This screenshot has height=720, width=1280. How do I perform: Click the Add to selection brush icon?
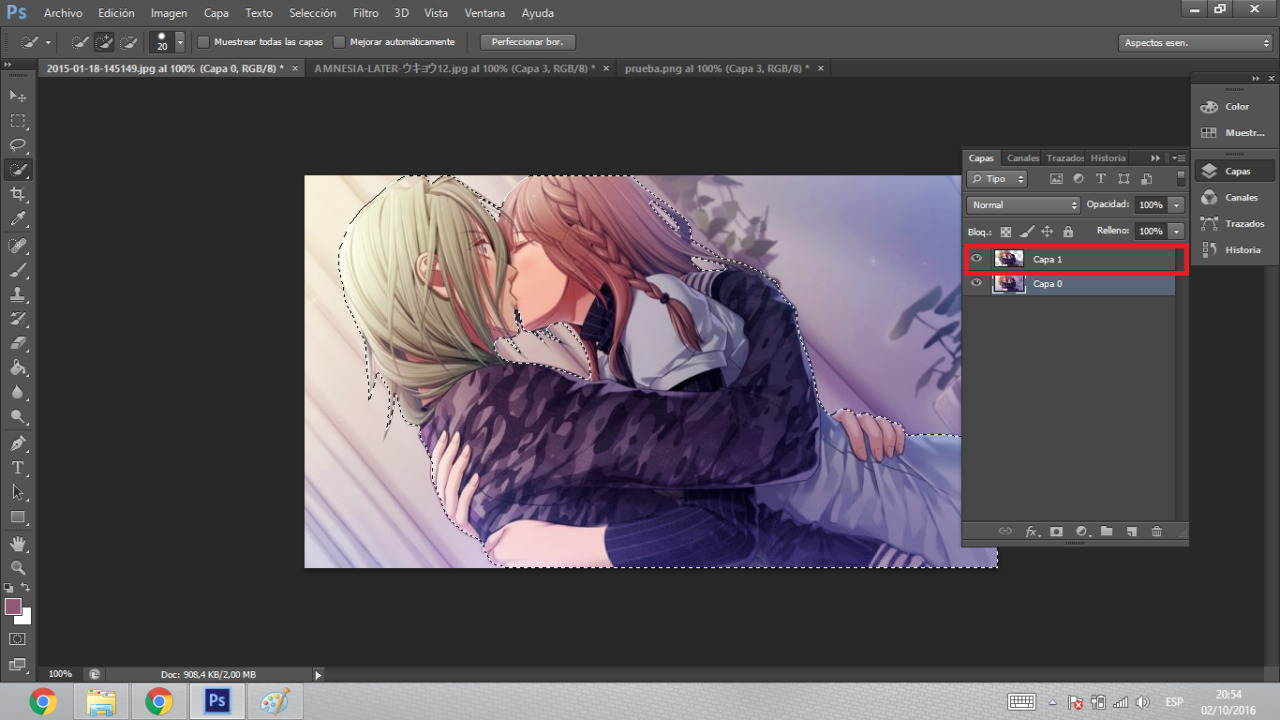(x=104, y=43)
